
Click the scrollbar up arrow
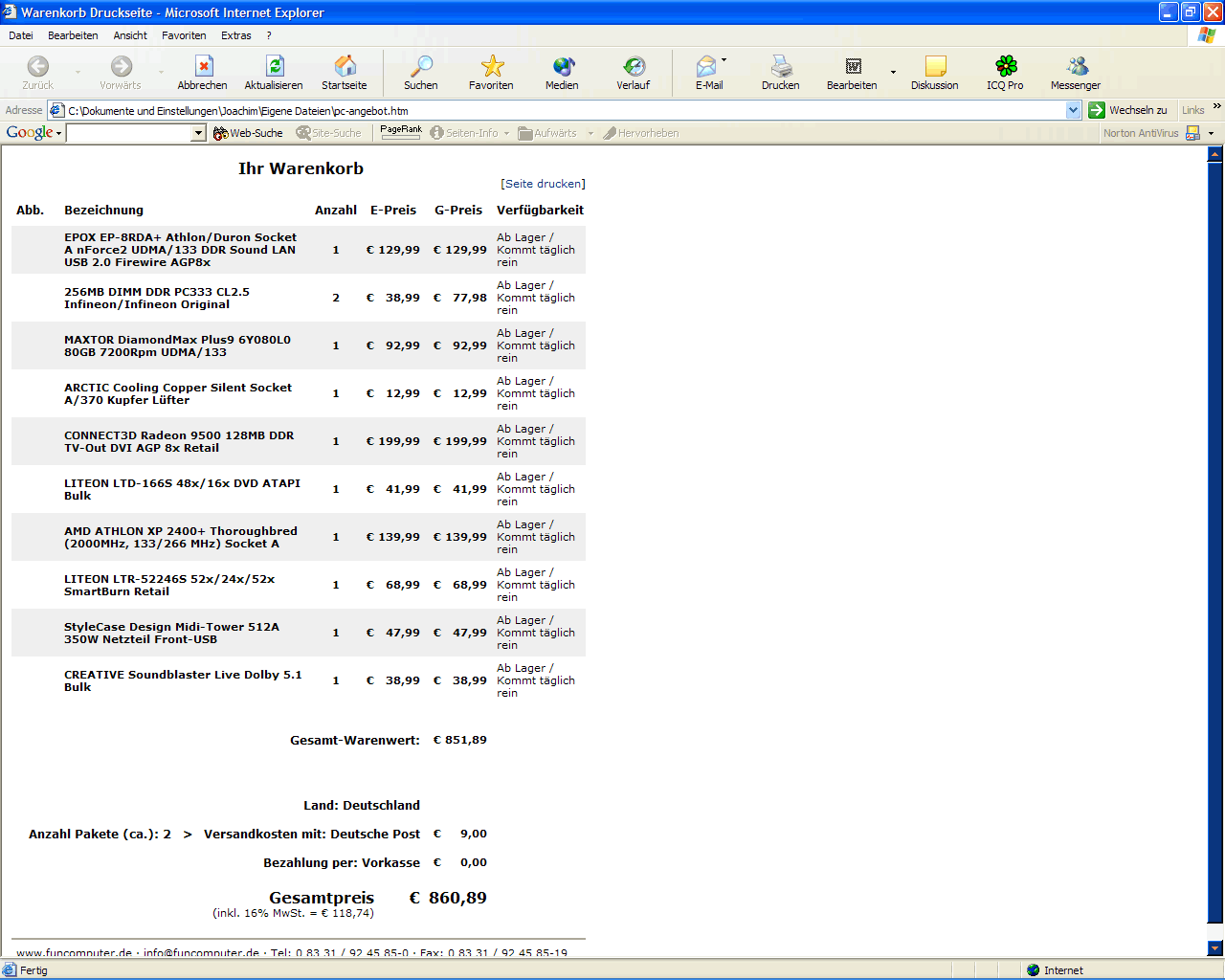1215,153
